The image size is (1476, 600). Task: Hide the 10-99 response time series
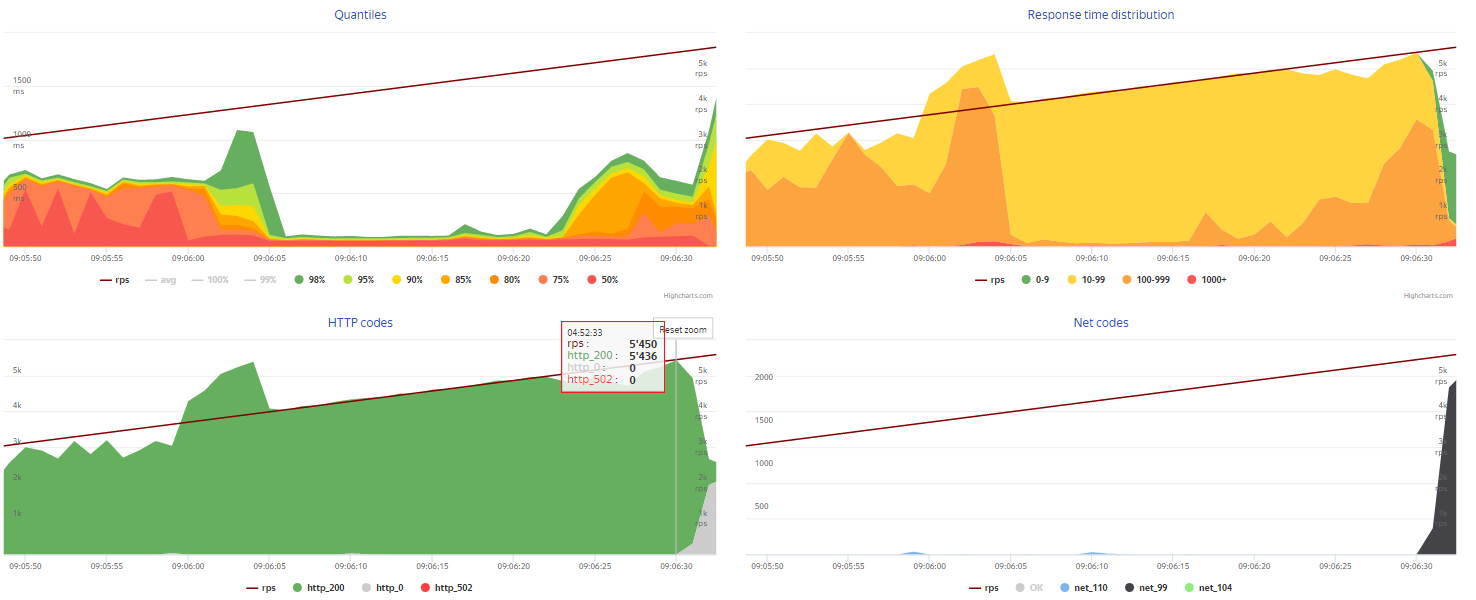click(x=1085, y=280)
